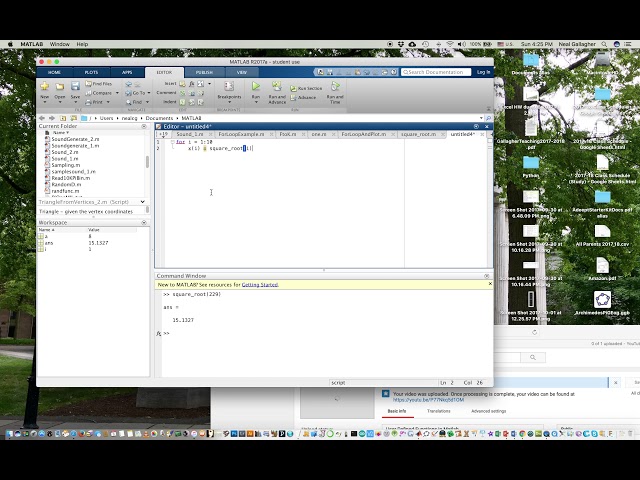Image resolution: width=640 pixels, height=480 pixels.
Task: Click the Help icon in quick access toolbar
Action: [x=393, y=72]
